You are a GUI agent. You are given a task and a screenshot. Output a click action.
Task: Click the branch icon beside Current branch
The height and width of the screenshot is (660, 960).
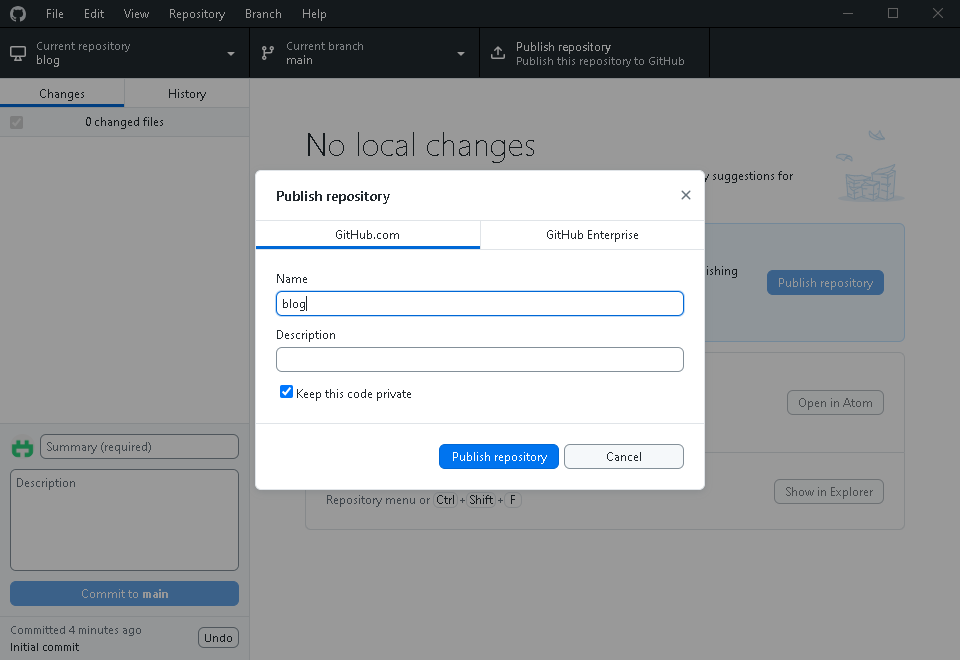[268, 53]
